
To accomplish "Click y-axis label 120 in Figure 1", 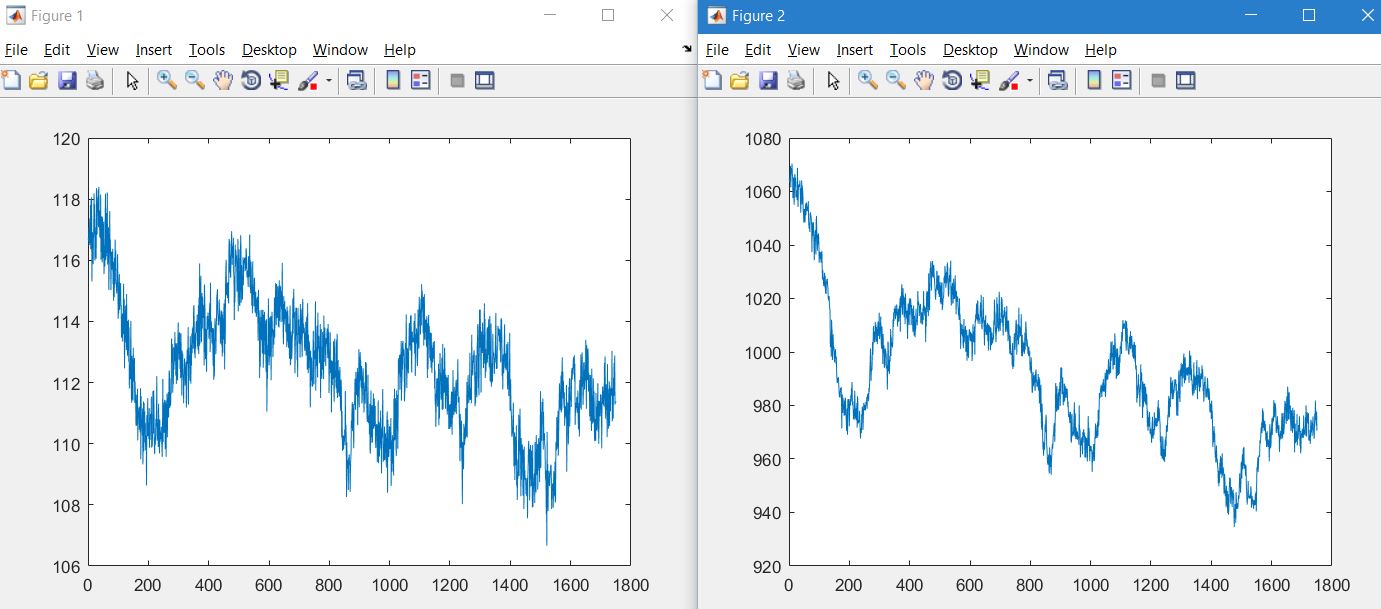I will point(66,139).
